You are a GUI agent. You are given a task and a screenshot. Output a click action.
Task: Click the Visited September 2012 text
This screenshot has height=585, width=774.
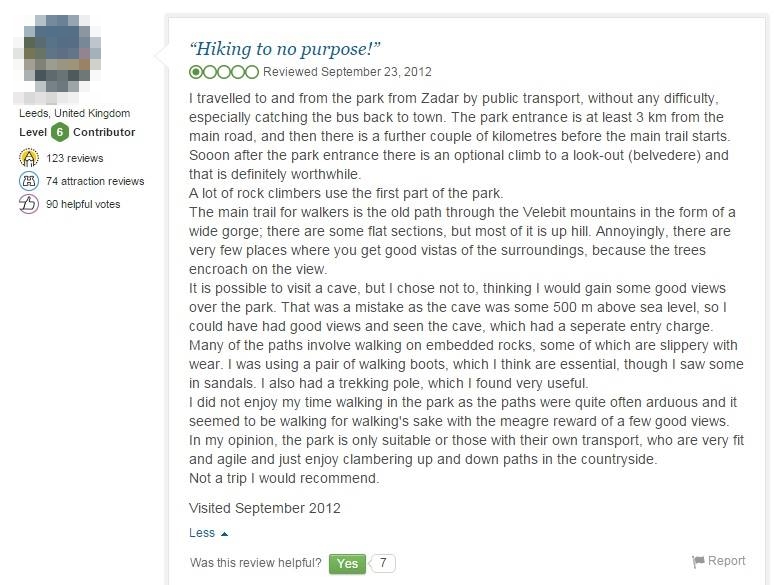tap(265, 508)
